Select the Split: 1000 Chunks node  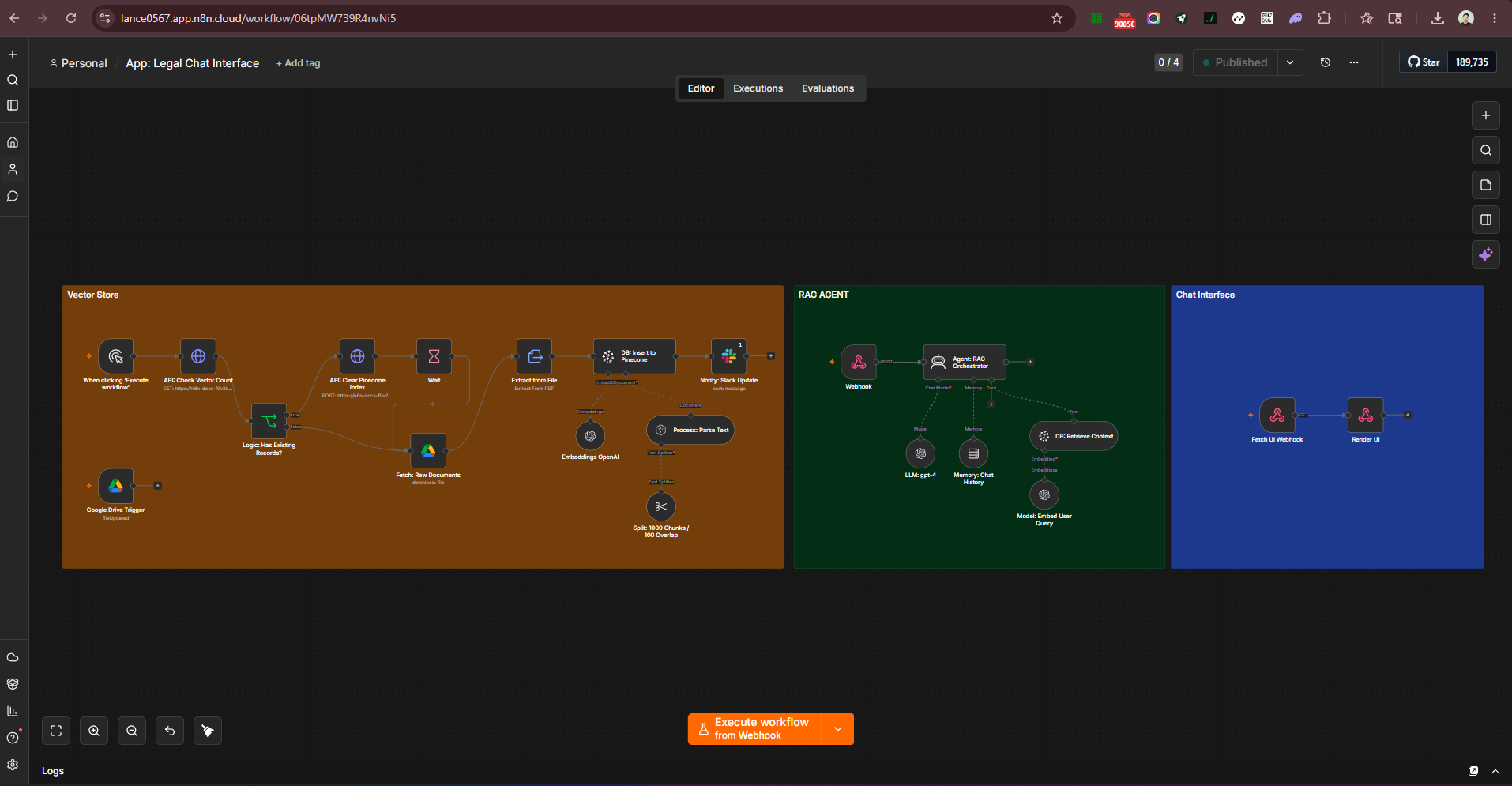[661, 506]
